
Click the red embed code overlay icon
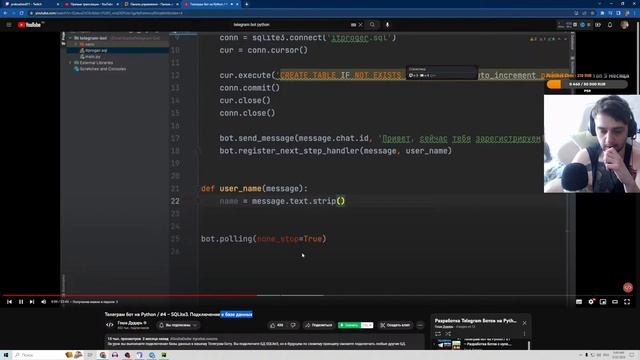tap(628, 287)
